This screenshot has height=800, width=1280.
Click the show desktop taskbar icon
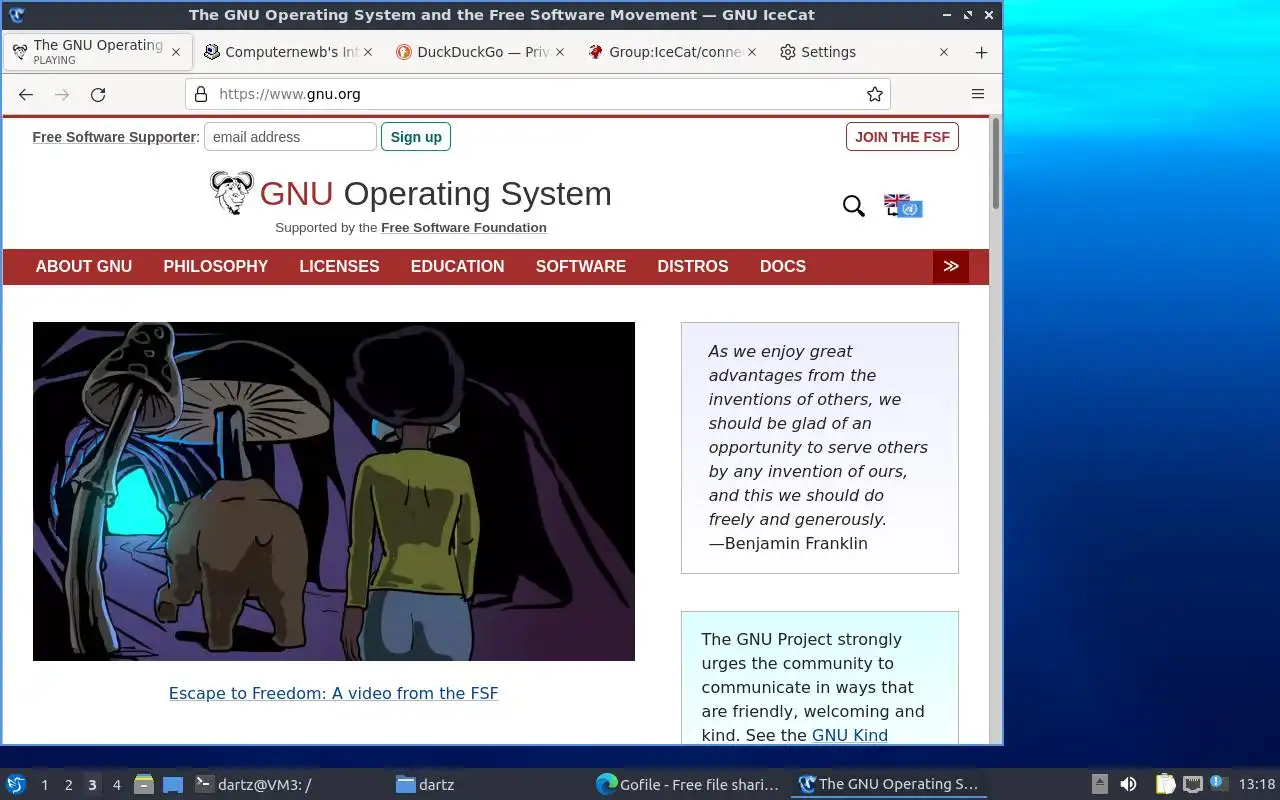click(173, 784)
